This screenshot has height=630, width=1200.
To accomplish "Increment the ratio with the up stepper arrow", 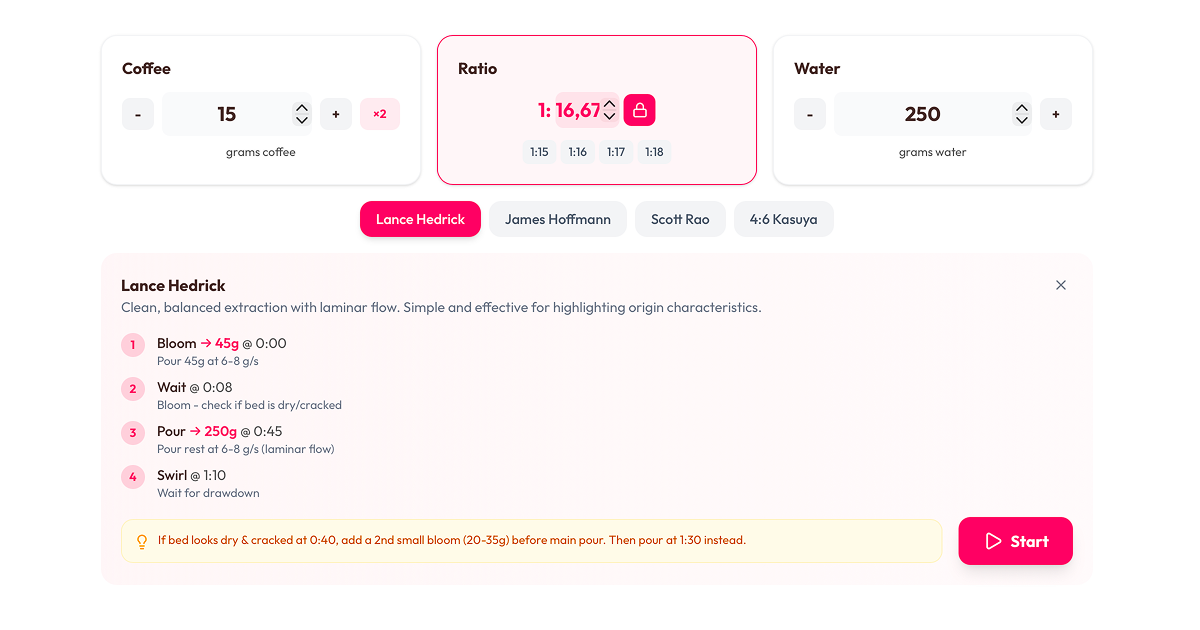I will click(x=609, y=104).
